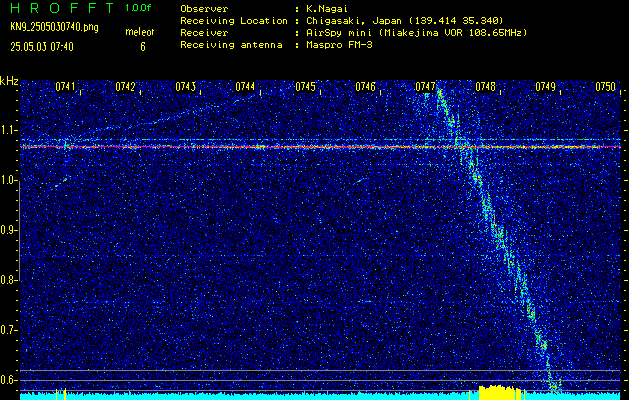Click the Maspro FM-3 antenna text
Image resolution: width=629 pixels, height=400 pixels.
tap(339, 45)
